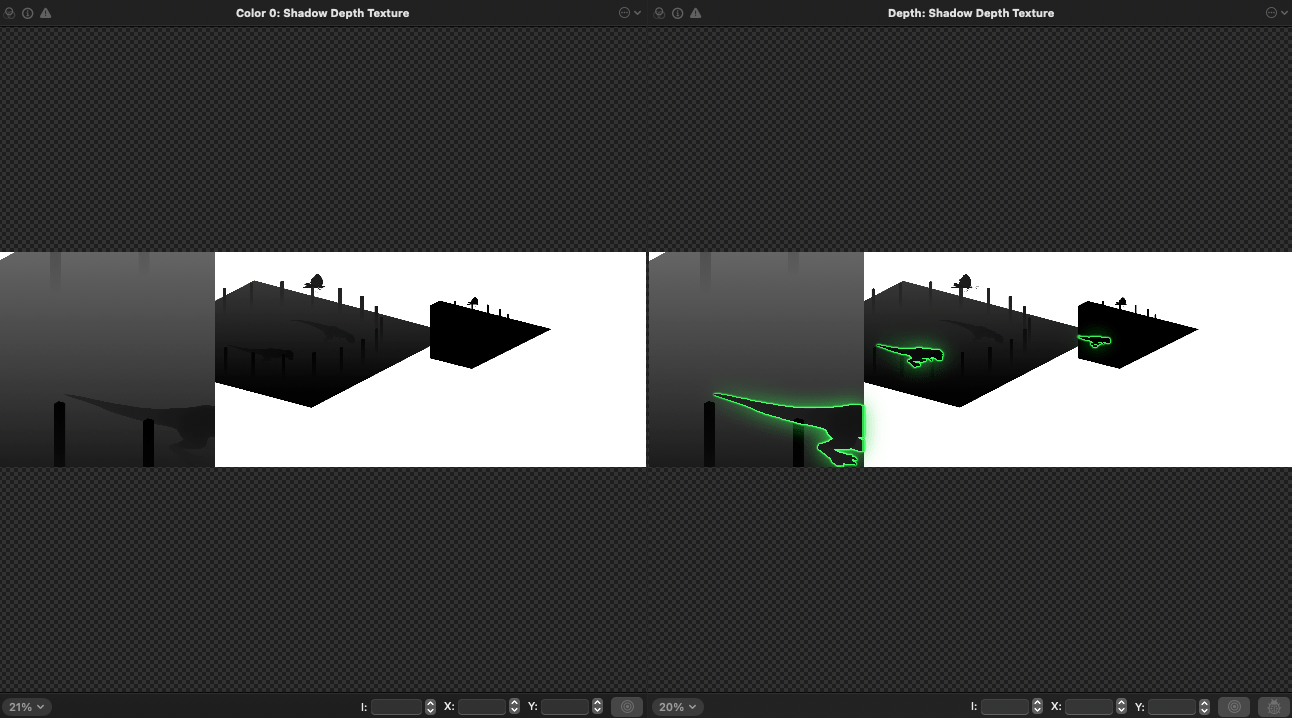Click the first icon in Depth pane header

pyautogui.click(x=660, y=13)
